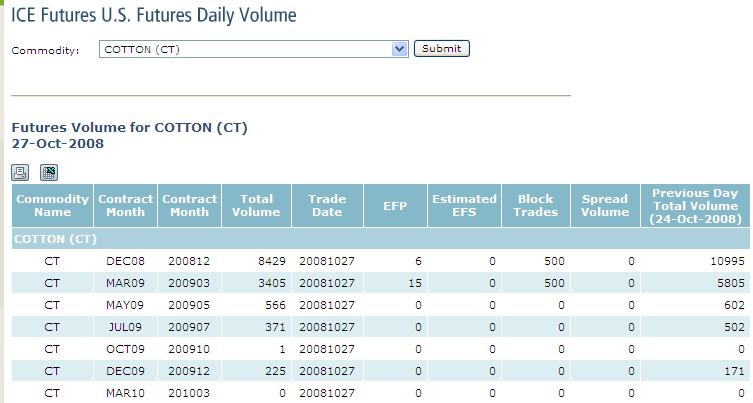Click trade date 20081027 in MAY09 row
753x403 pixels.
click(x=327, y=305)
